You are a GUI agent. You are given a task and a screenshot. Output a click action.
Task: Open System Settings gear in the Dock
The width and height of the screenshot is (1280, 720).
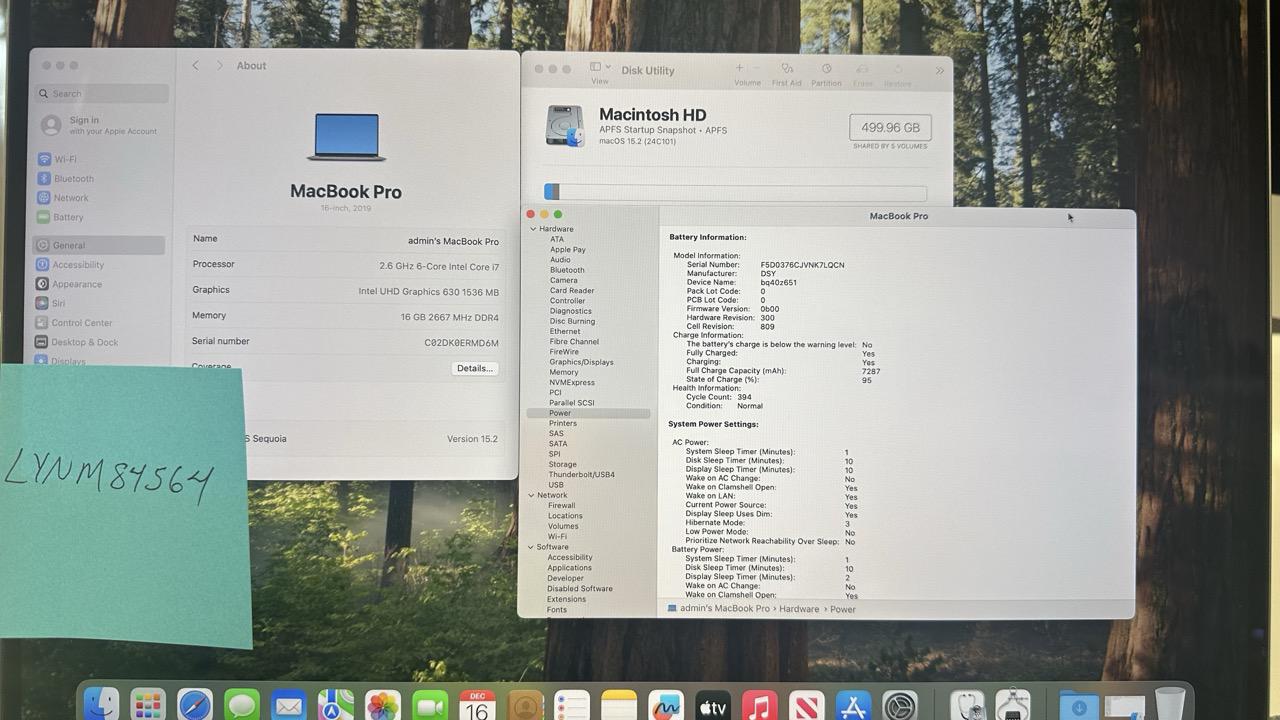(x=901, y=706)
